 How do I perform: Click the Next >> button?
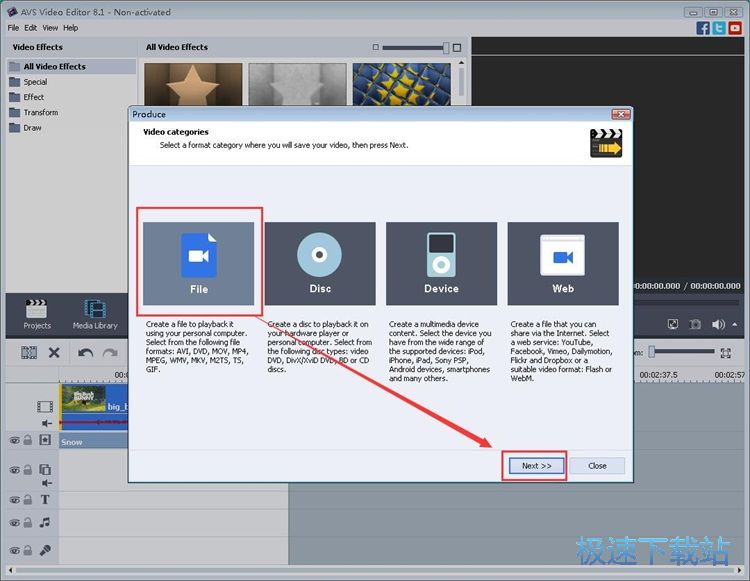tap(536, 466)
